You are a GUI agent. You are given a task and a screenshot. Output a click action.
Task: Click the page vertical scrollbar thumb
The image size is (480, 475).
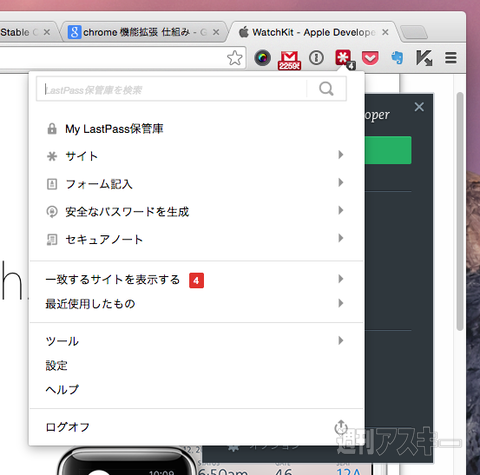pos(460,211)
